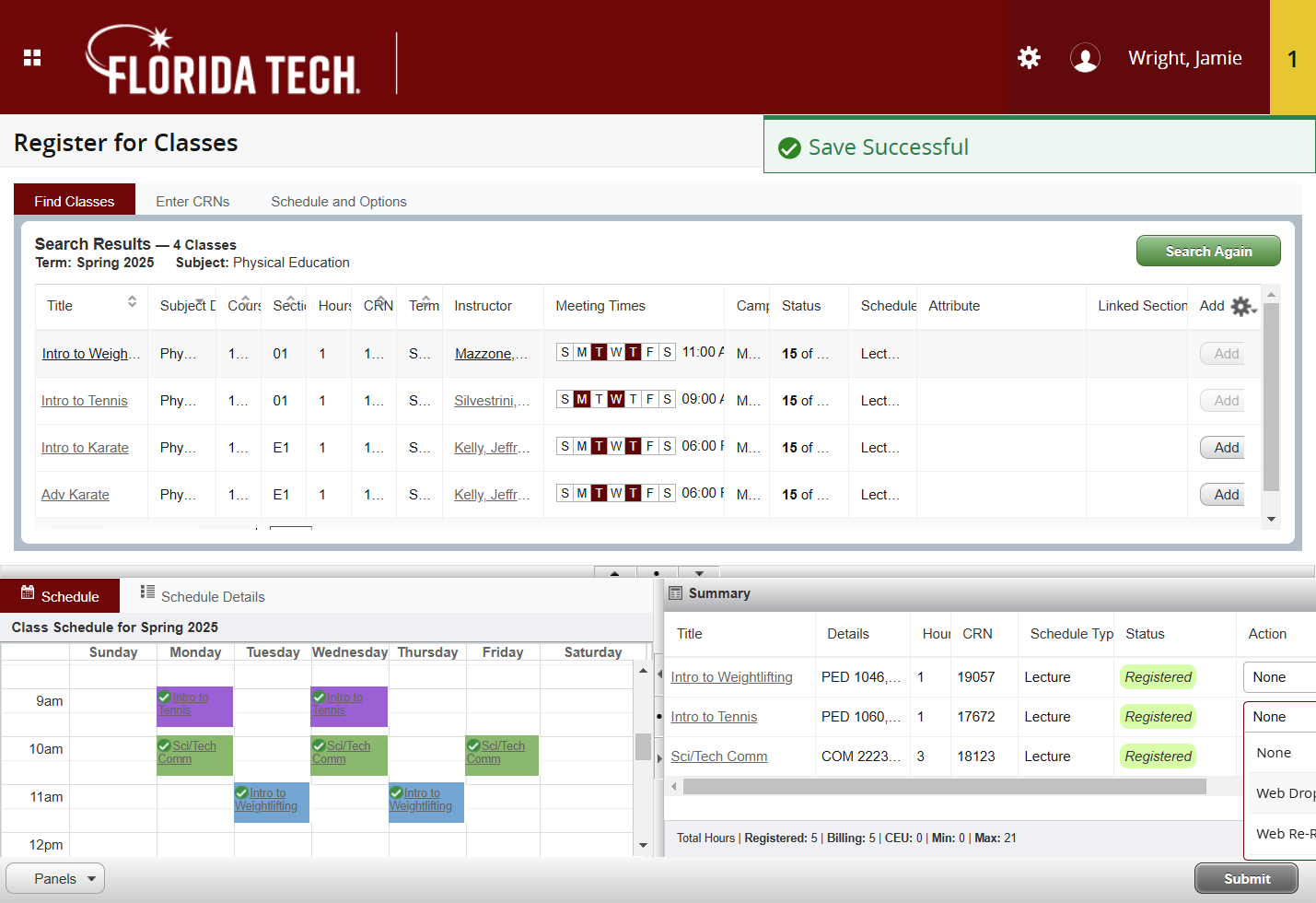
Task: Add the Adv Karate class
Action: tap(1222, 495)
